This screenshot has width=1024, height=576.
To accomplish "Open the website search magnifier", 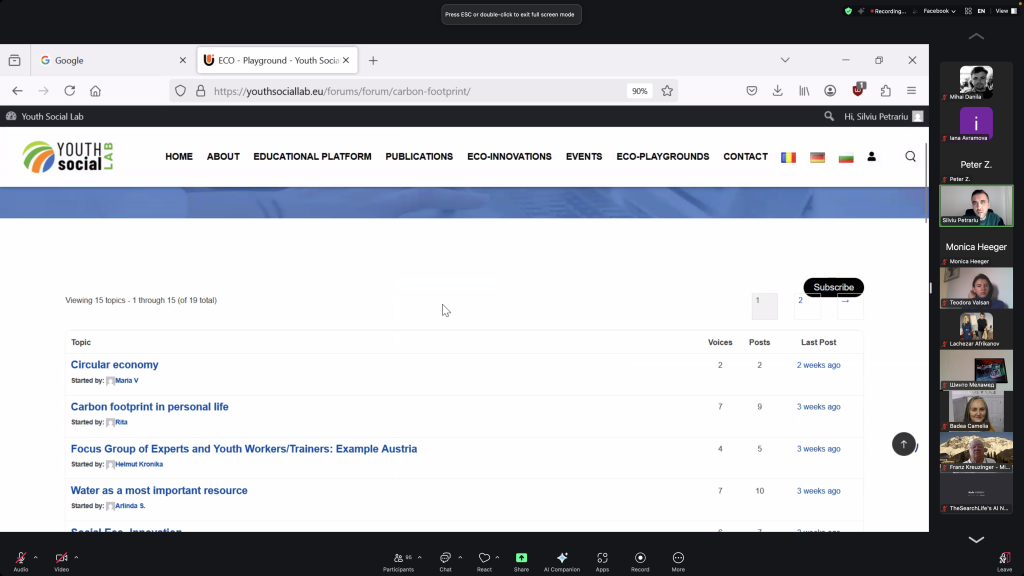I will [910, 157].
